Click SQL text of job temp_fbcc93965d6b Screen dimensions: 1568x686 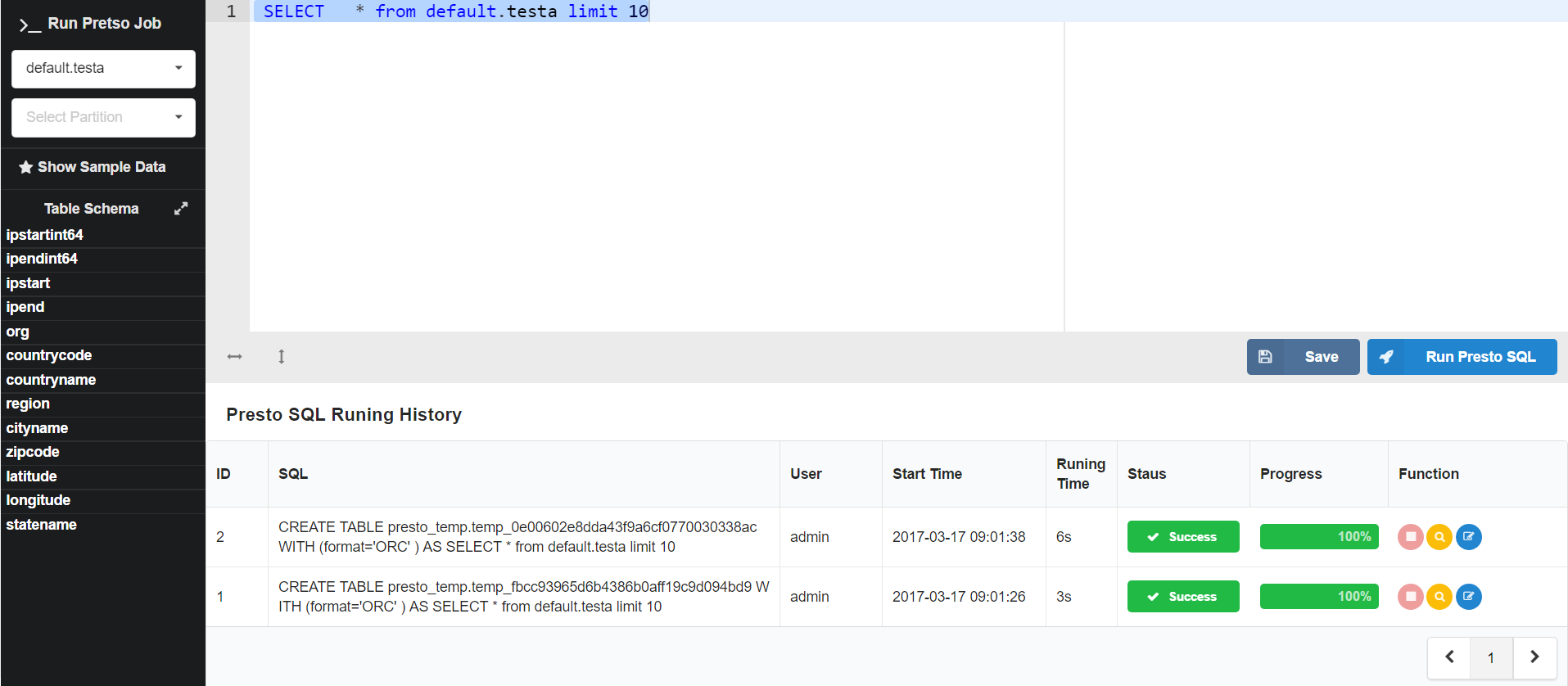(x=524, y=597)
